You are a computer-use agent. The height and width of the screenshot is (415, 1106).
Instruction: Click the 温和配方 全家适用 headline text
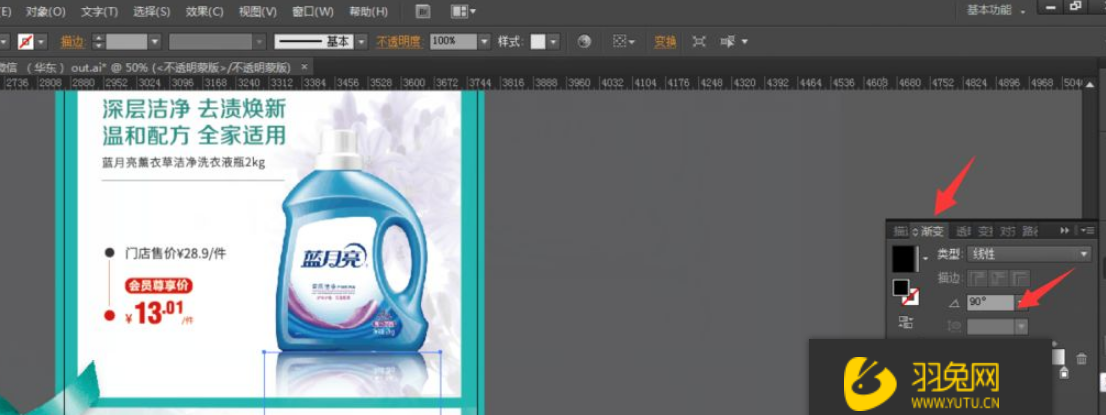(193, 135)
